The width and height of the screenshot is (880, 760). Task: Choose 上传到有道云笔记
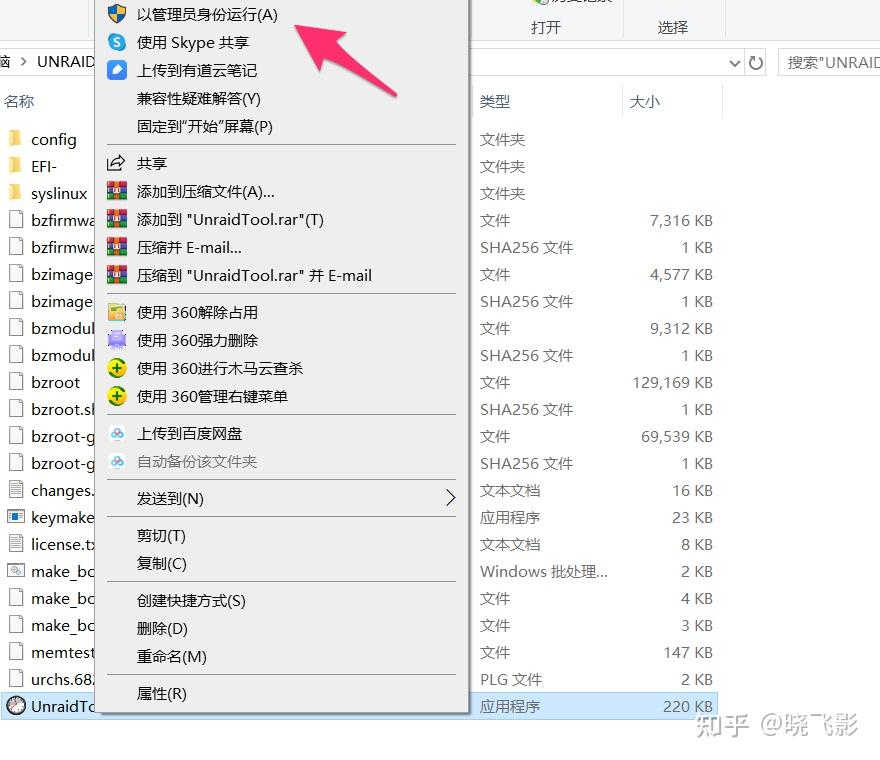tap(196, 71)
